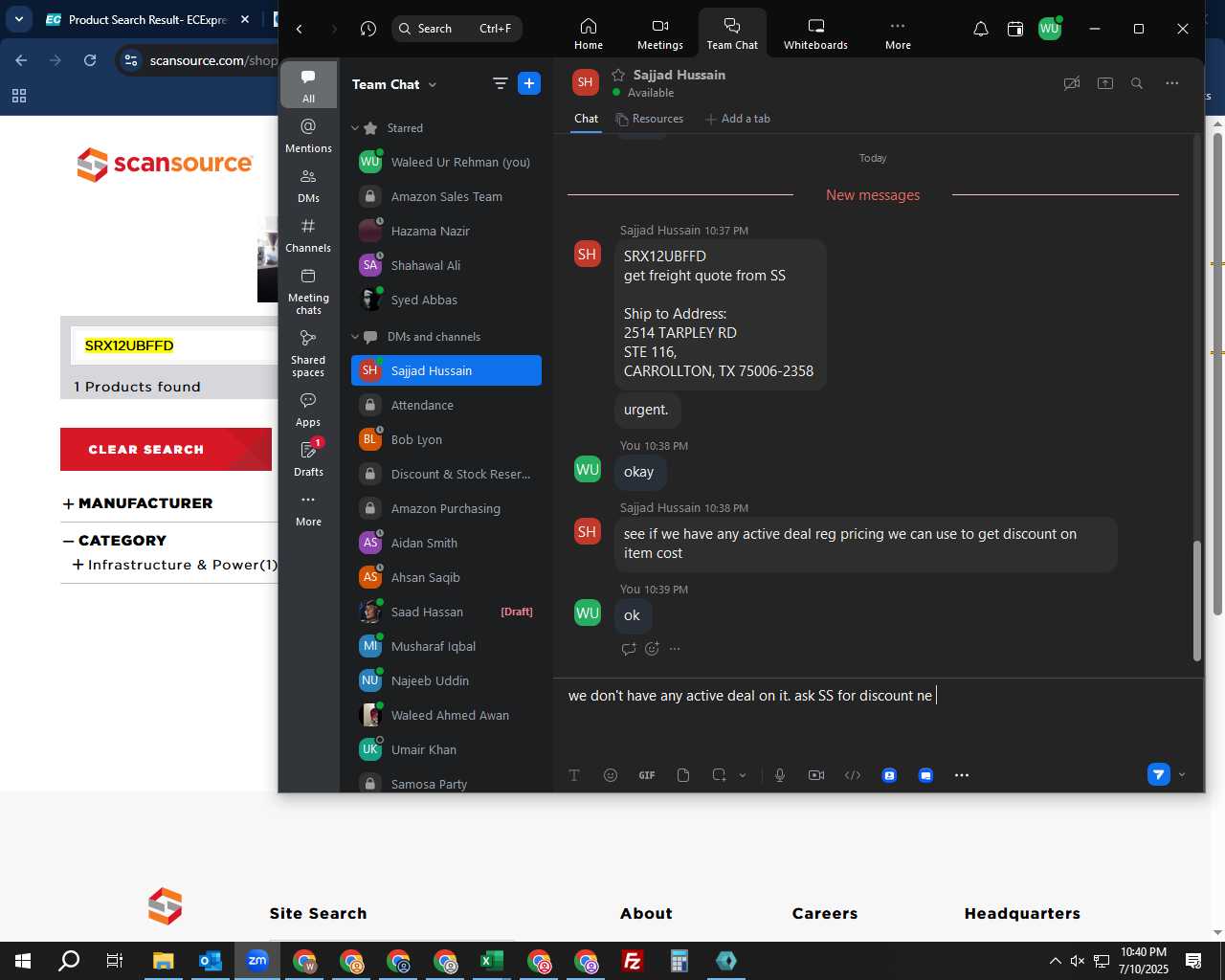The height and width of the screenshot is (980, 1225).
Task: Select All in Zoom chat sidebar
Action: pos(308,85)
